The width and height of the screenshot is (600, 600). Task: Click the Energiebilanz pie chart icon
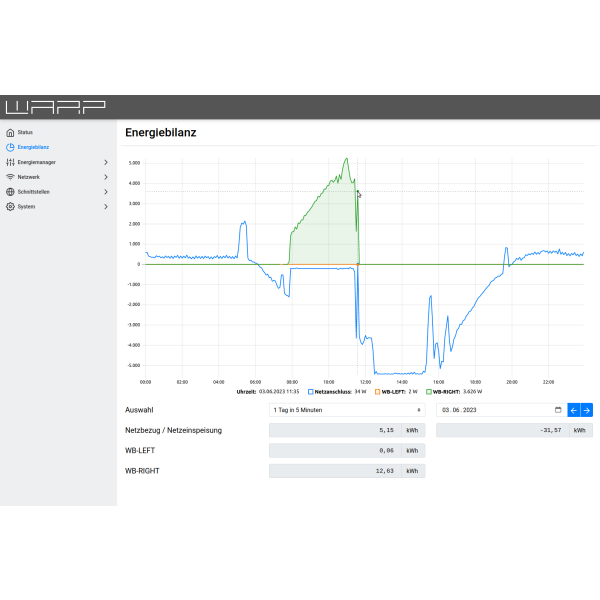(10, 147)
